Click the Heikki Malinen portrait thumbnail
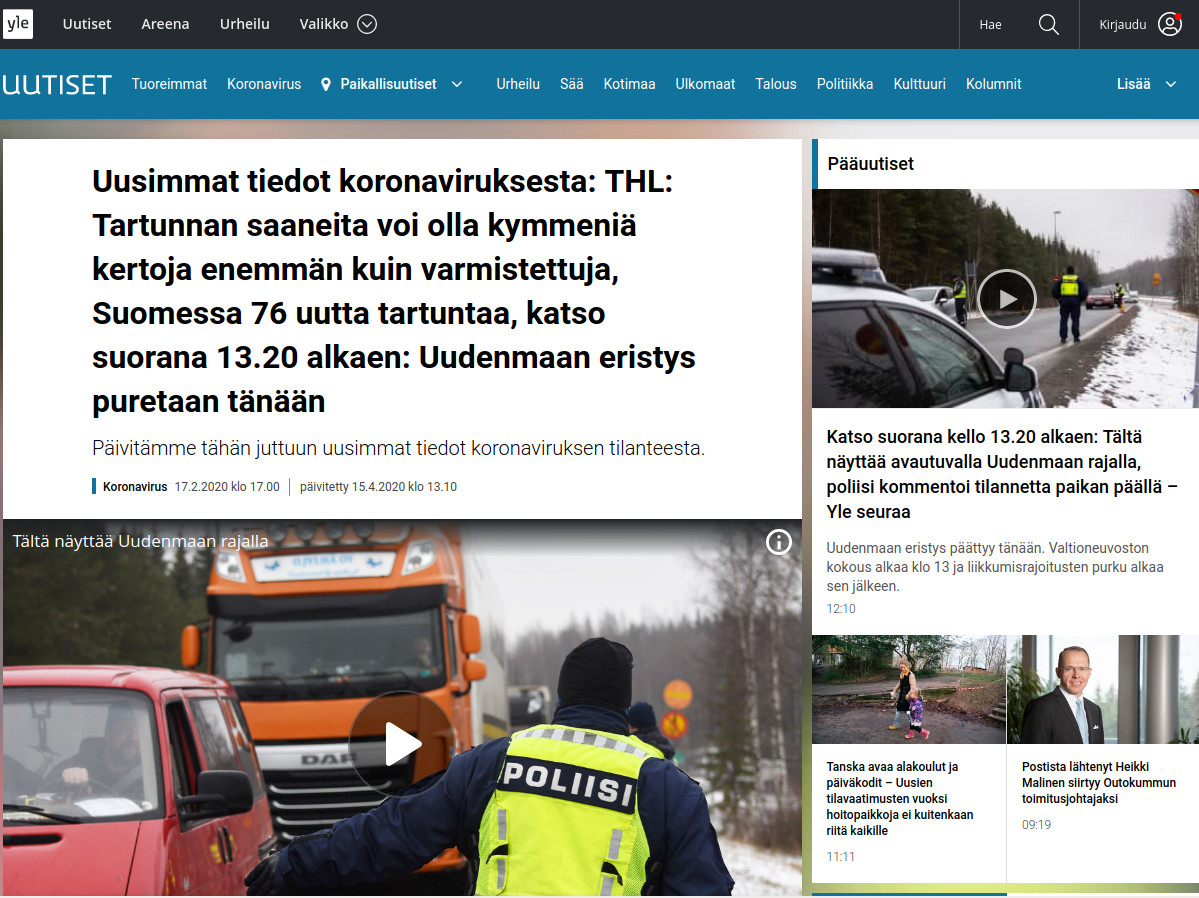1199x898 pixels. [1102, 690]
